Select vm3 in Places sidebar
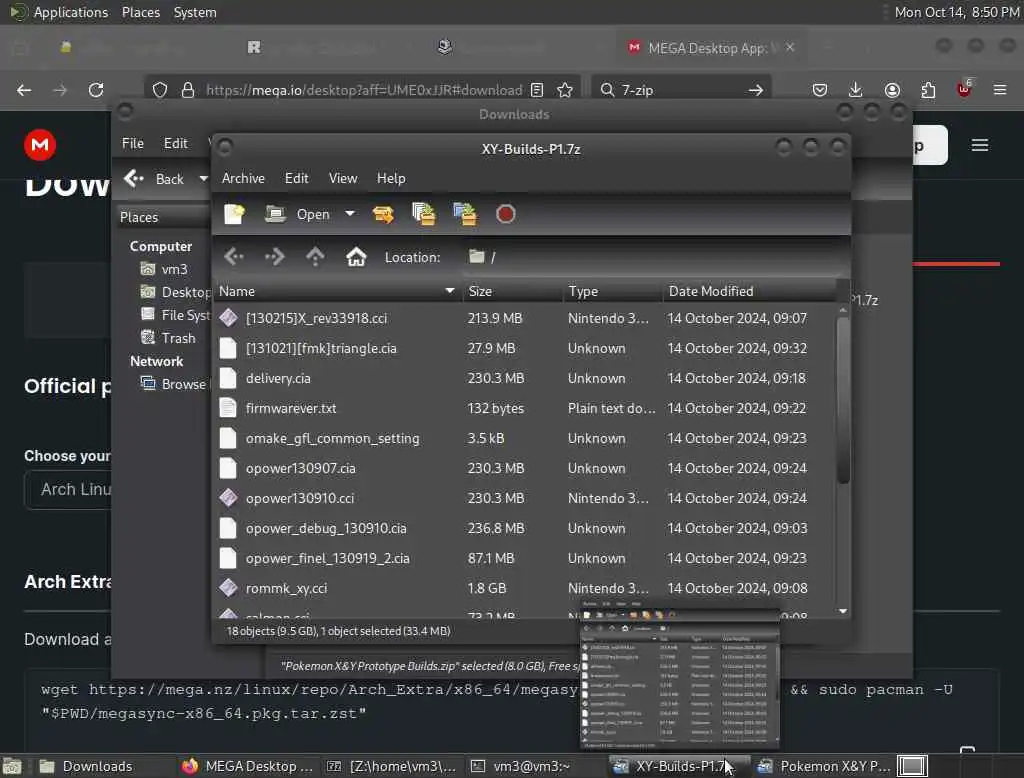The height and width of the screenshot is (778, 1024). (165, 269)
